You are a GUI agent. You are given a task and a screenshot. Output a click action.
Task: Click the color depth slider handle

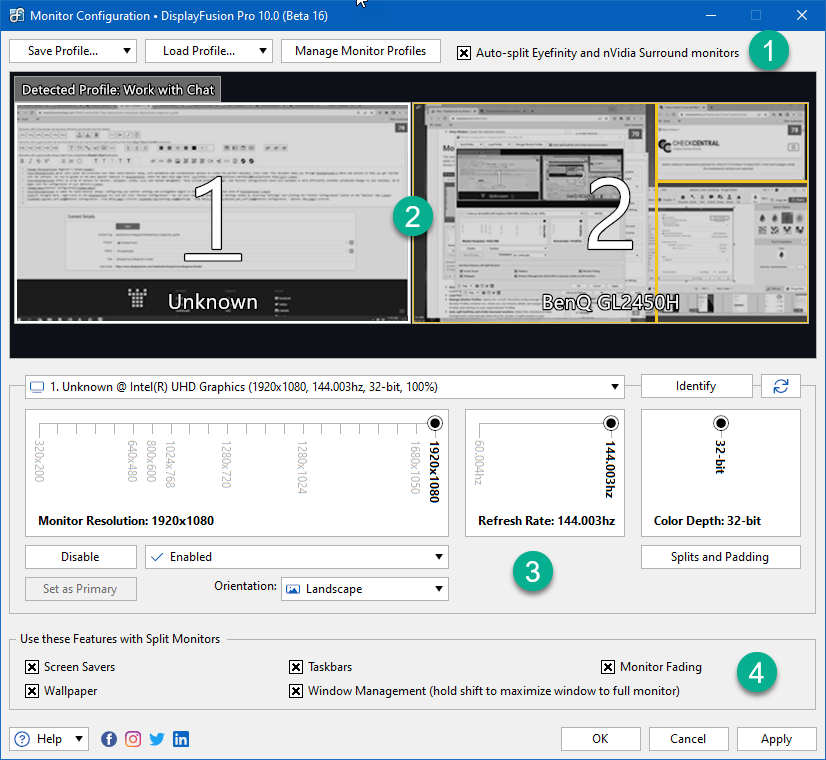(721, 423)
